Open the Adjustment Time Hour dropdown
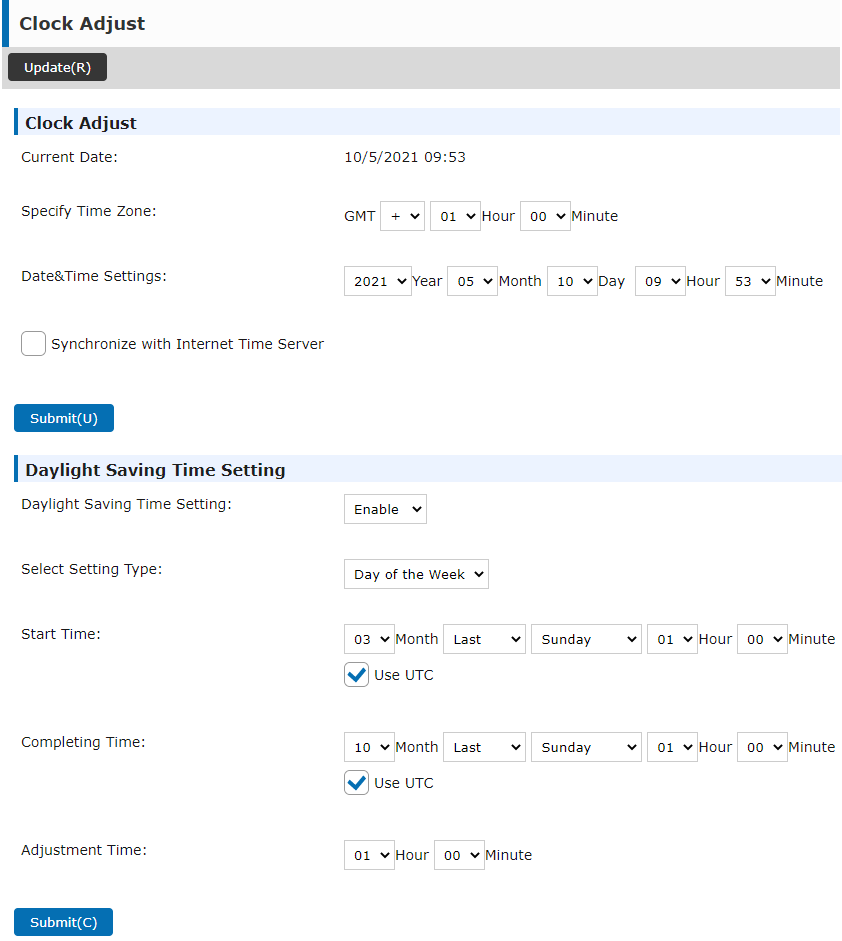This screenshot has height=941, width=842. [369, 855]
